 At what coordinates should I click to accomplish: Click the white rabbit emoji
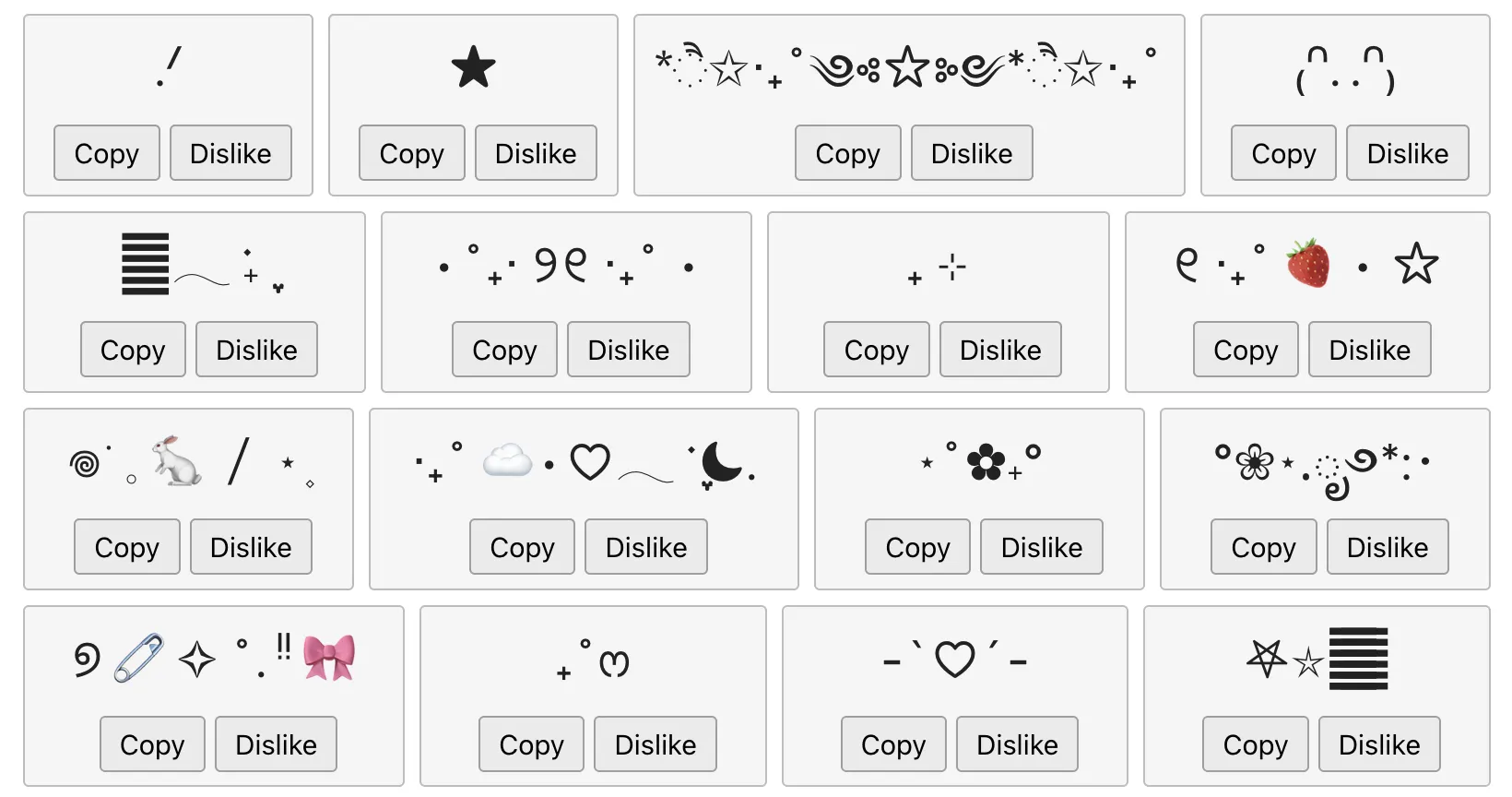[177, 460]
